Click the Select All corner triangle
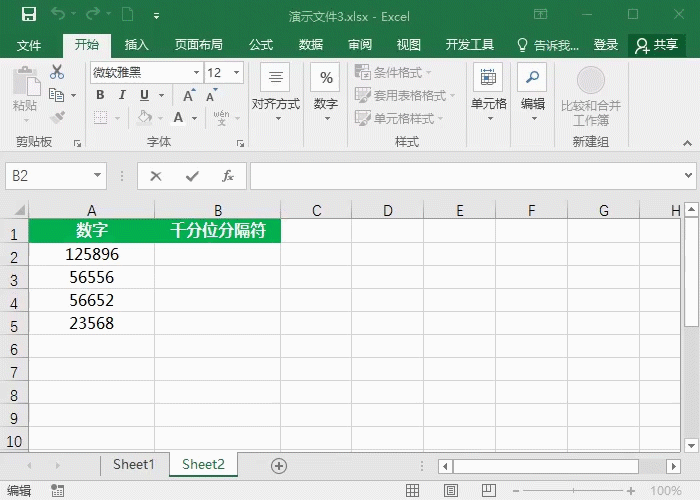The image size is (700, 500). [x=19, y=210]
